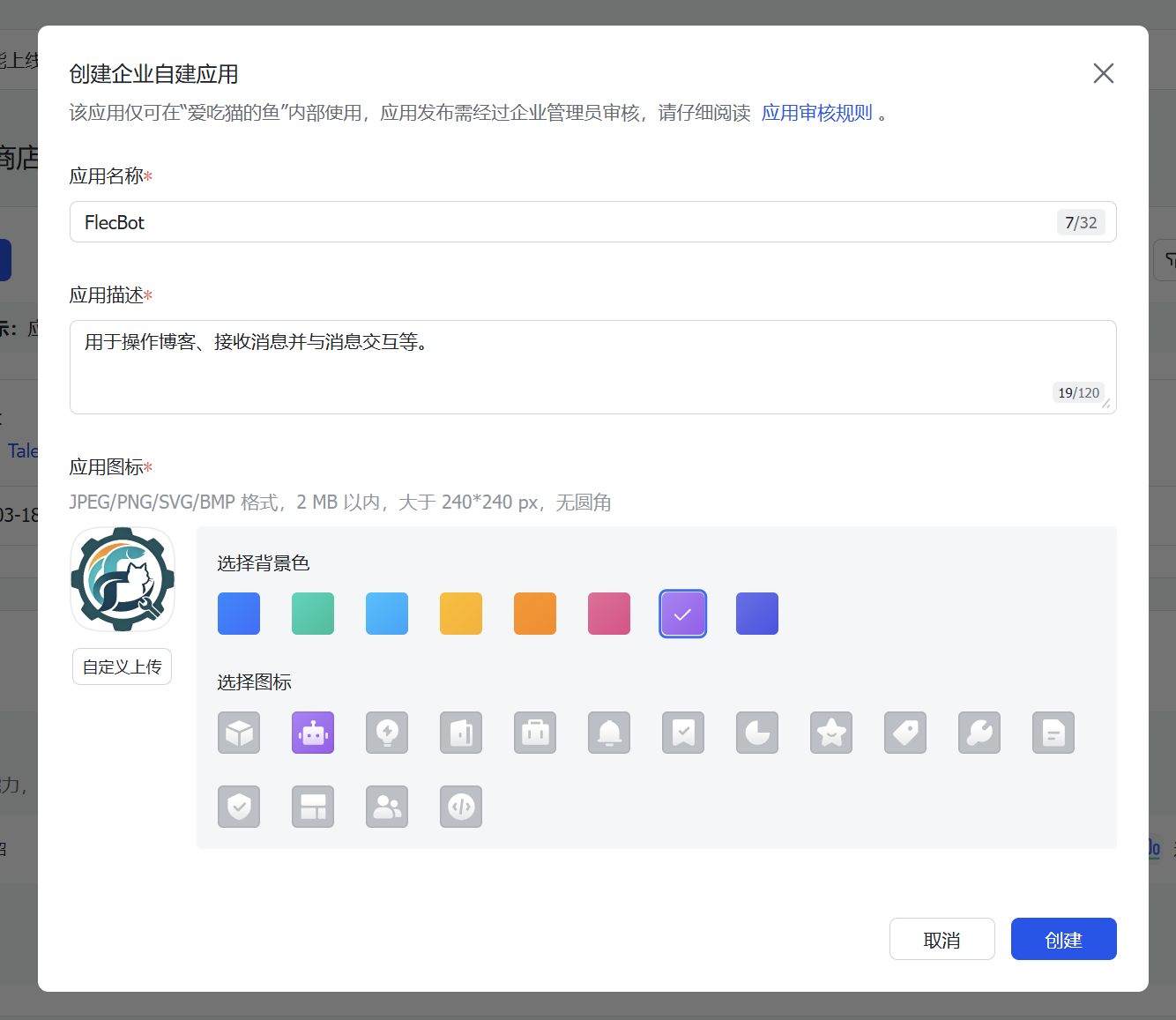Focus the 应用名称 input with FlecBot
The height and width of the screenshot is (1020, 1176).
tap(593, 222)
